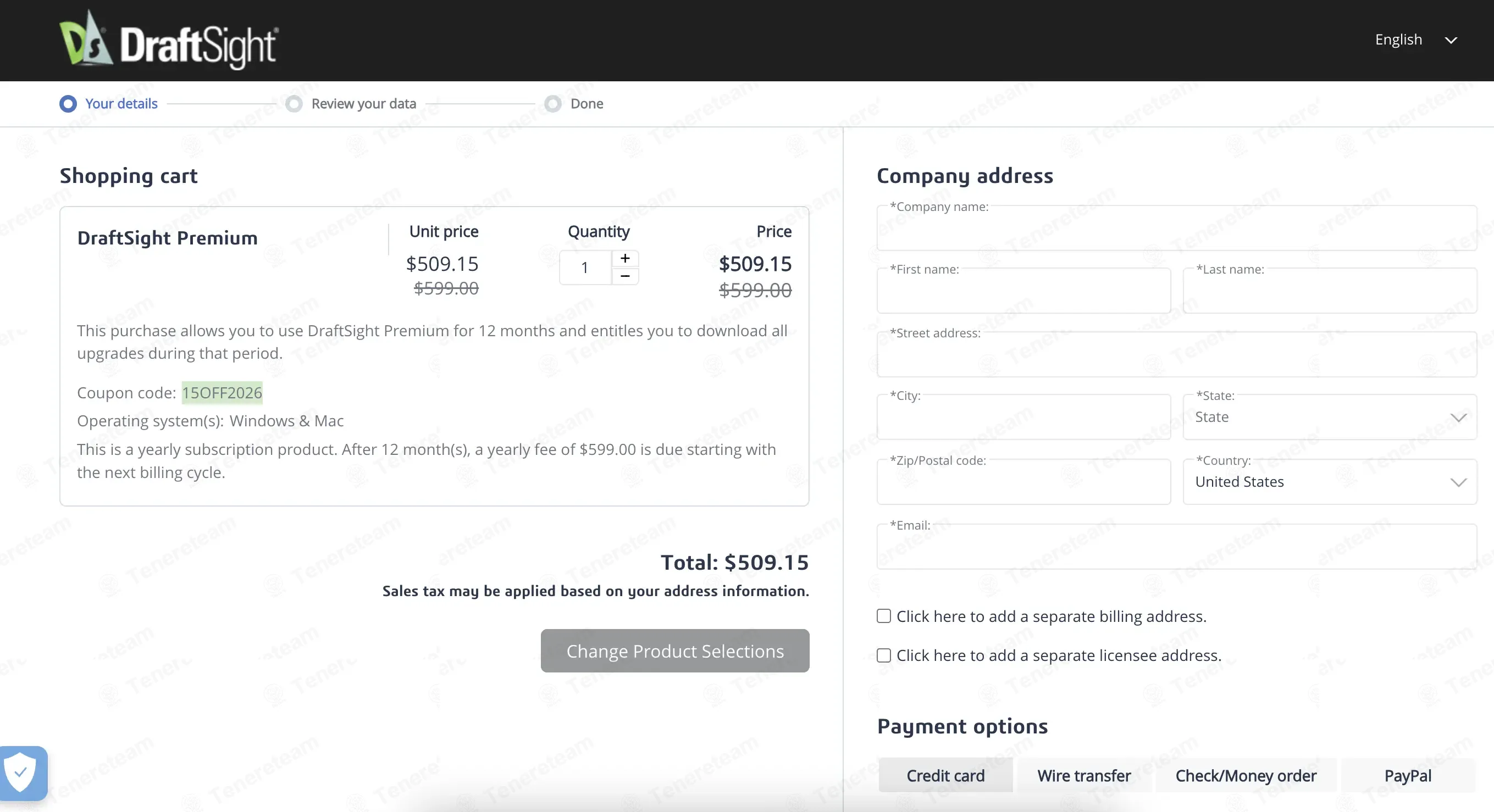Screen dimensions: 1494x812
Task: Select the PayPal payment tab
Action: tap(1408, 776)
